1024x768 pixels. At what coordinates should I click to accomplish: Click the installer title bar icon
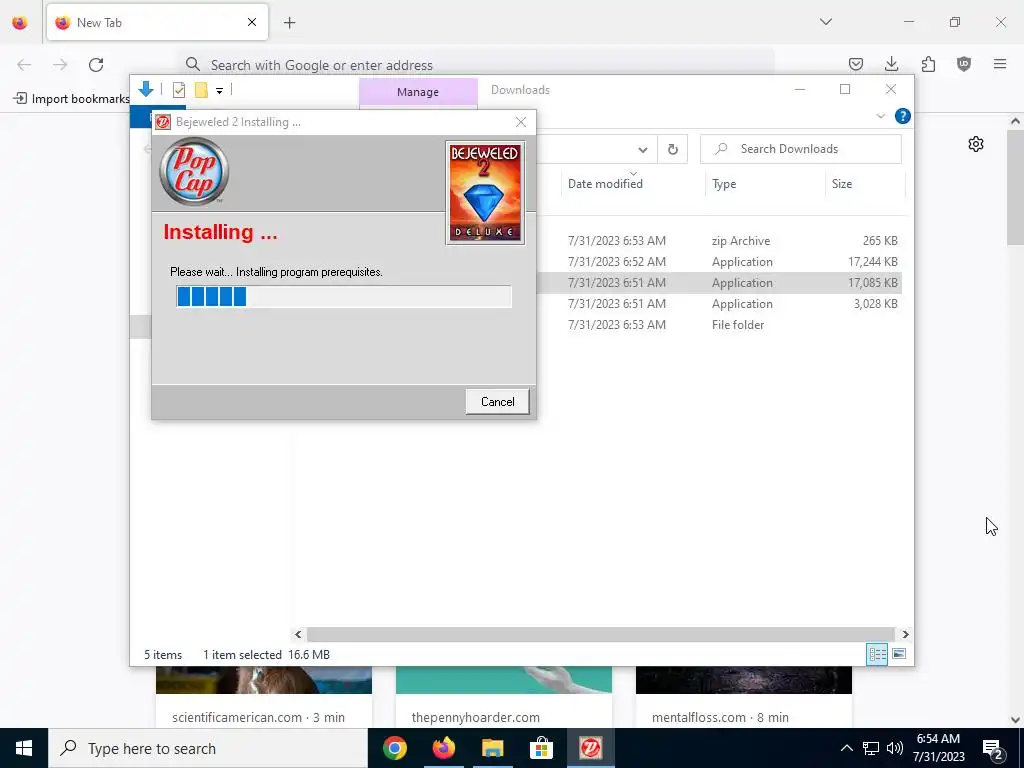pos(163,122)
